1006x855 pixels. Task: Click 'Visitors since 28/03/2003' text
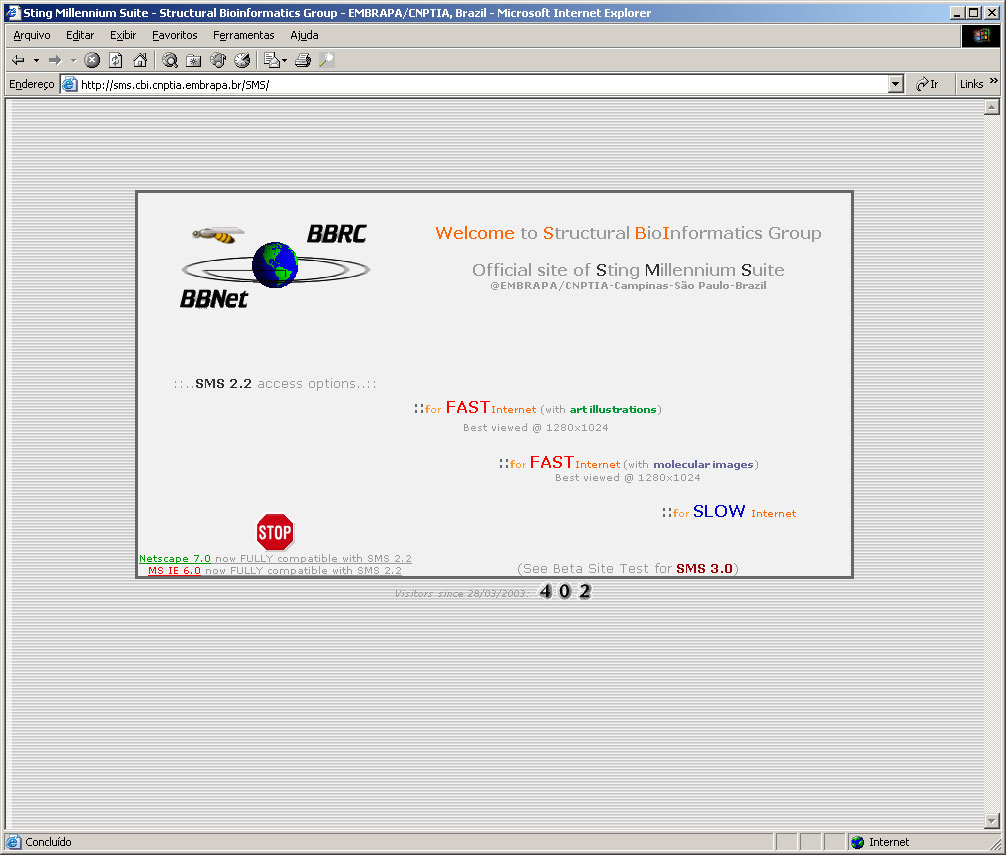point(462,593)
